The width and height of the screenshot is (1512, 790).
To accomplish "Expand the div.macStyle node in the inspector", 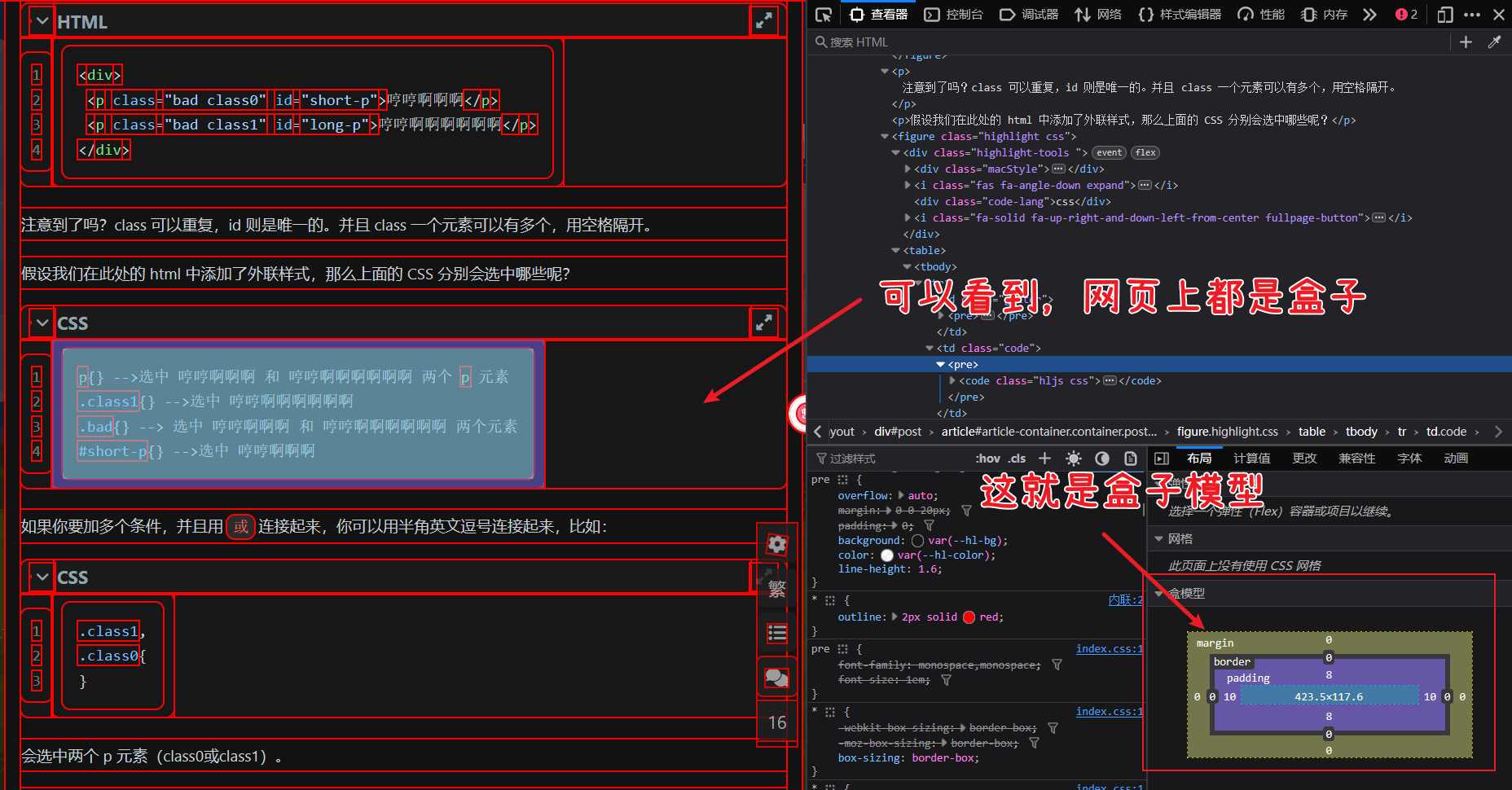I will tap(907, 169).
